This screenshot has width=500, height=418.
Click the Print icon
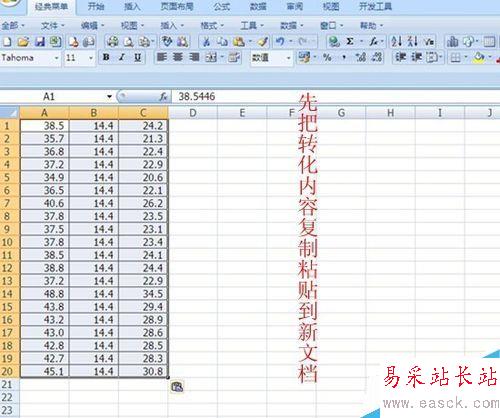(x=112, y=42)
